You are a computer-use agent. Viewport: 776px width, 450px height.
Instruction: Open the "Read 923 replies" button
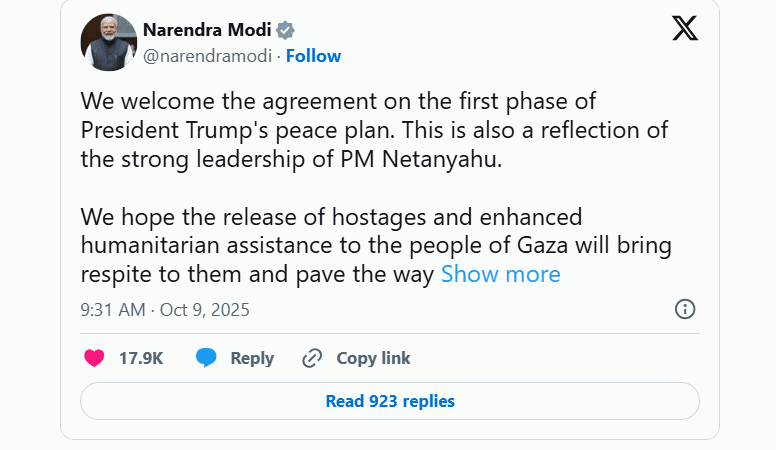pyautogui.click(x=389, y=401)
